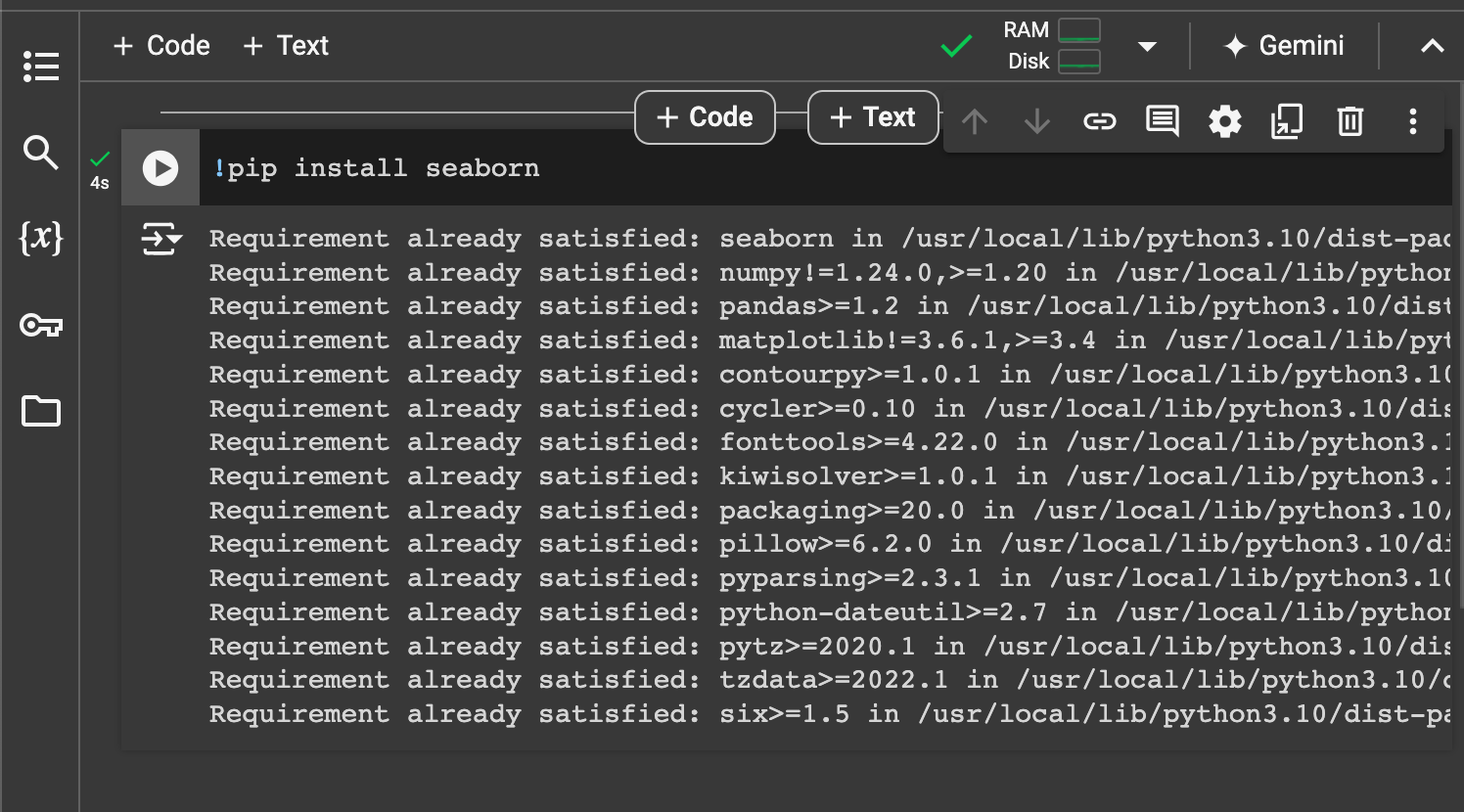Open the secrets key panel
The image size is (1464, 812).
[41, 325]
